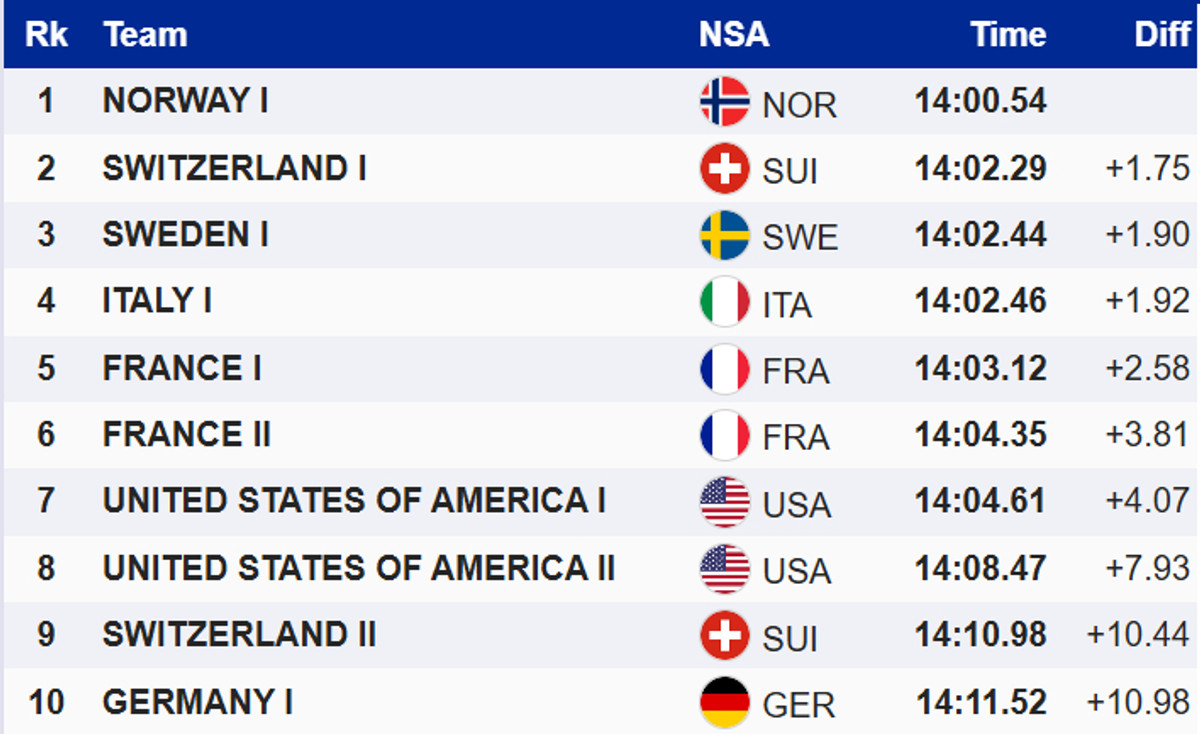1200x734 pixels.
Task: Sort by the Team column header
Action: 145,35
